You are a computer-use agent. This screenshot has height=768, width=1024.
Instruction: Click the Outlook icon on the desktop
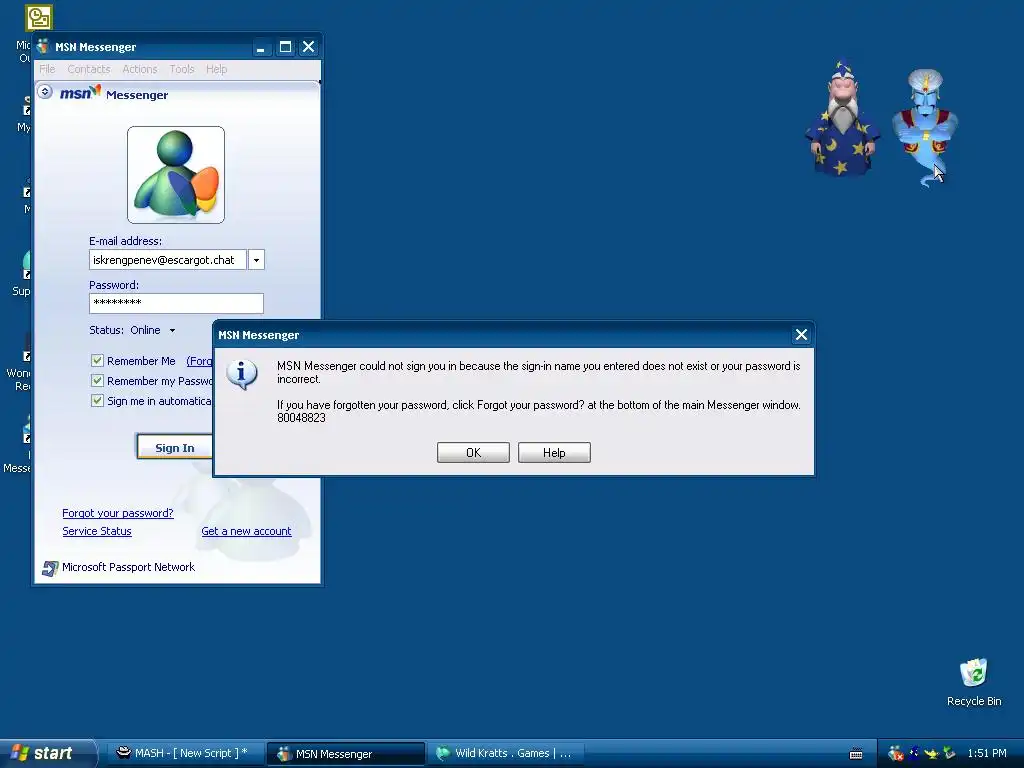point(39,18)
